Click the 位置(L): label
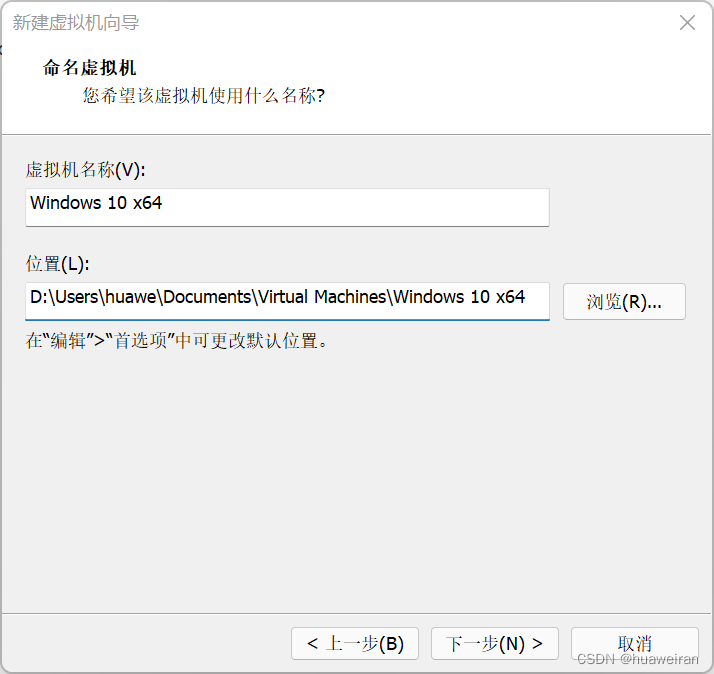Image resolution: width=714 pixels, height=674 pixels. click(x=58, y=264)
